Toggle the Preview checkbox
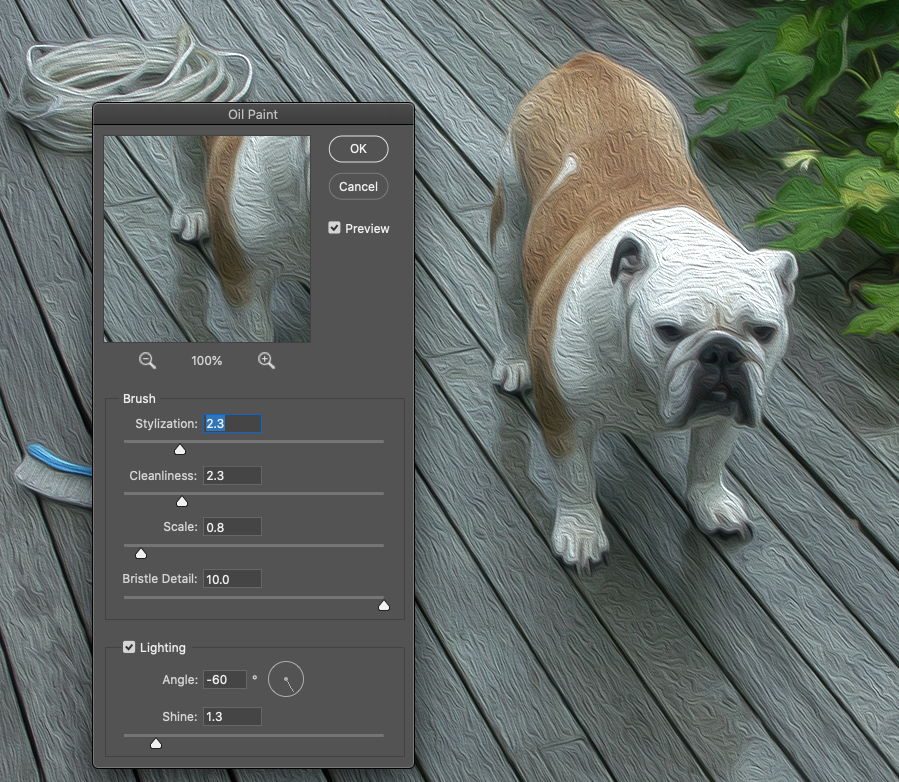Image resolution: width=899 pixels, height=782 pixels. (334, 228)
